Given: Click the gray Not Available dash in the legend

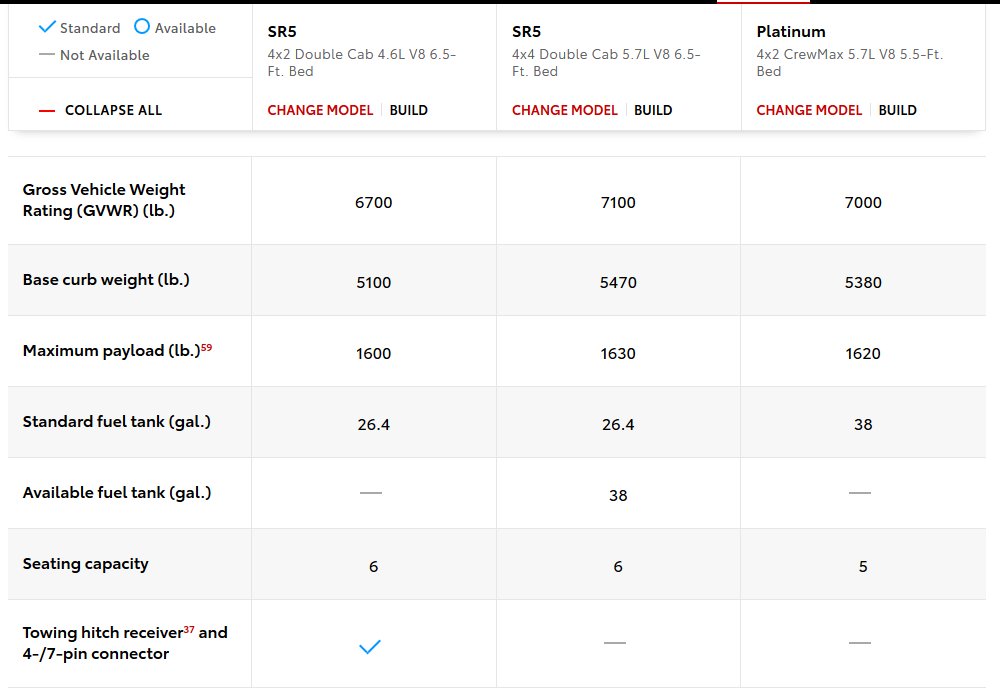Looking at the screenshot, I should click(47, 55).
